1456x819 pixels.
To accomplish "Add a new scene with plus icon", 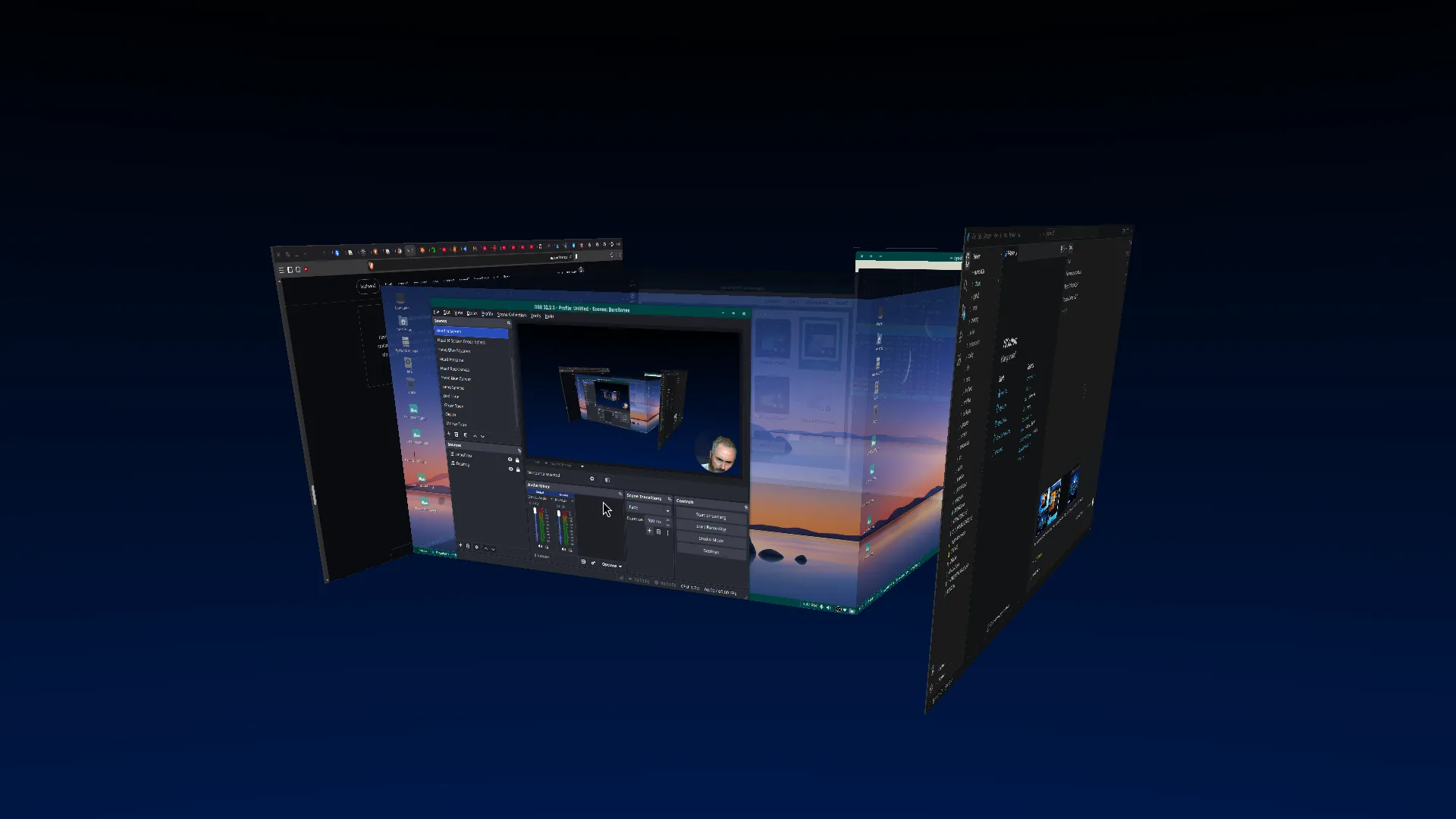I will [449, 434].
